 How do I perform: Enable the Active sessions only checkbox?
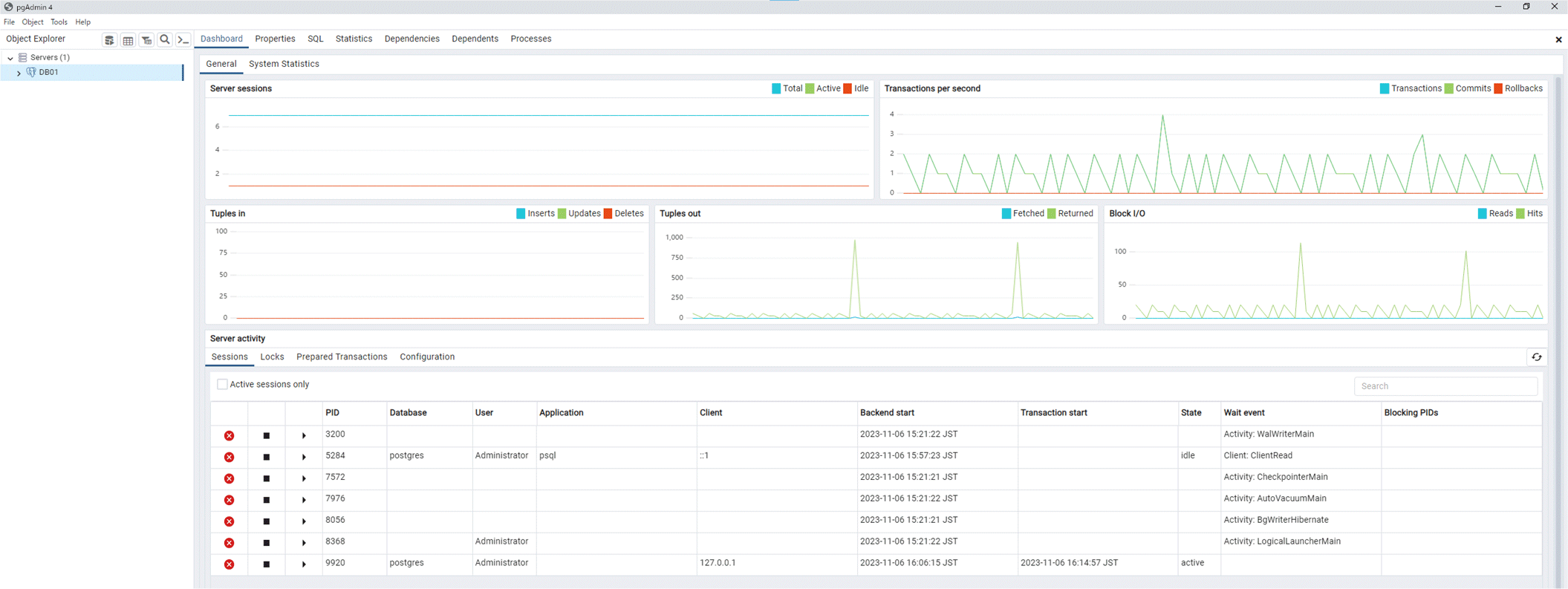(x=222, y=384)
